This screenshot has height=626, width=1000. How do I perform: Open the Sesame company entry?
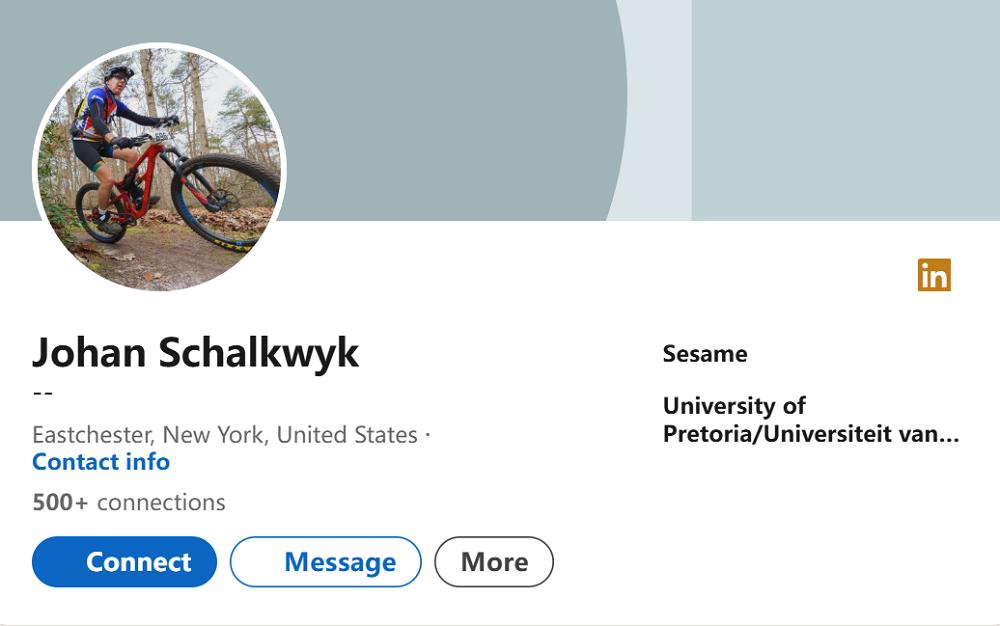coord(705,354)
